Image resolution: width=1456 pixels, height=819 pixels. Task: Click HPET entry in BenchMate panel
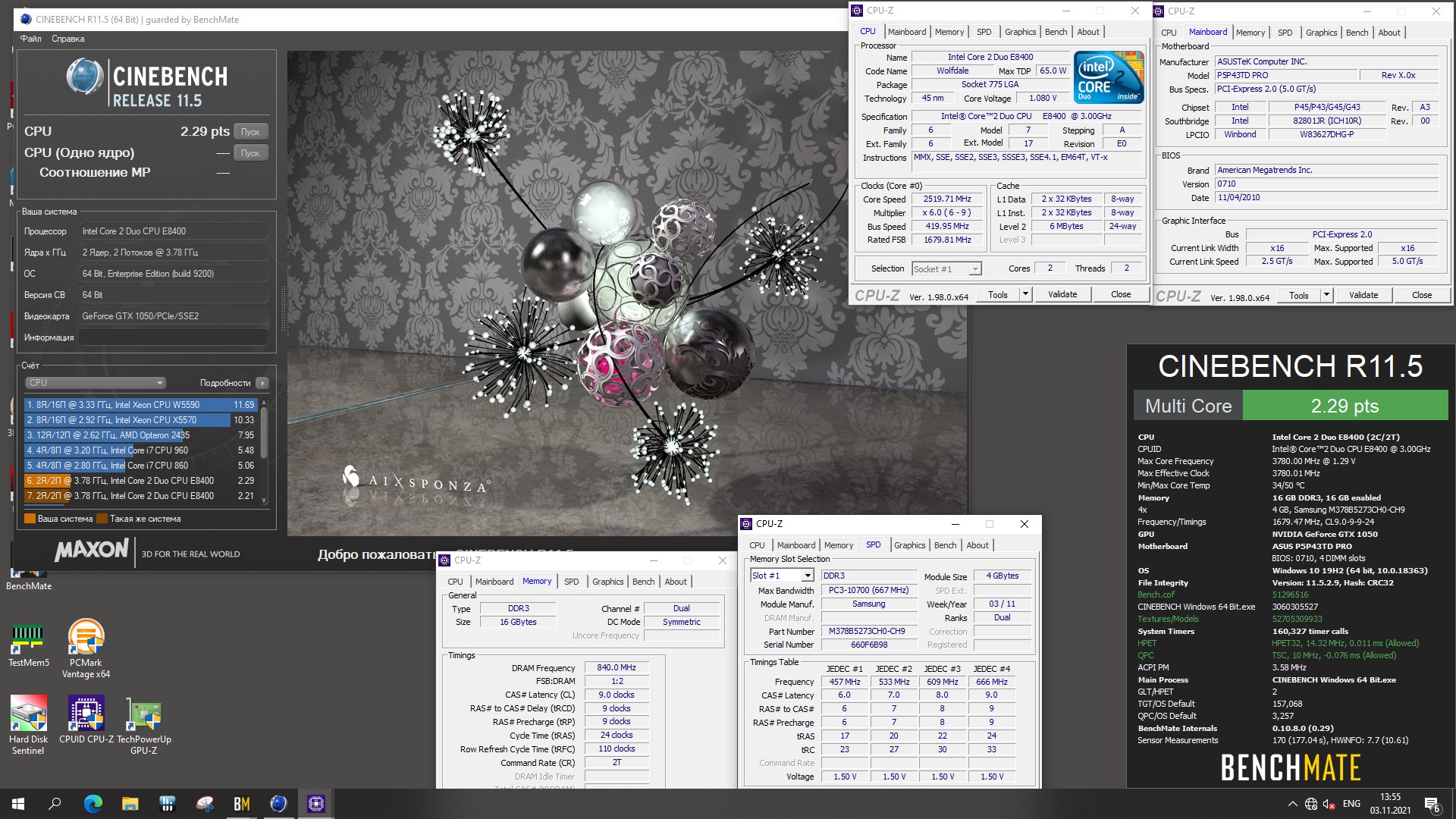coord(1147,644)
